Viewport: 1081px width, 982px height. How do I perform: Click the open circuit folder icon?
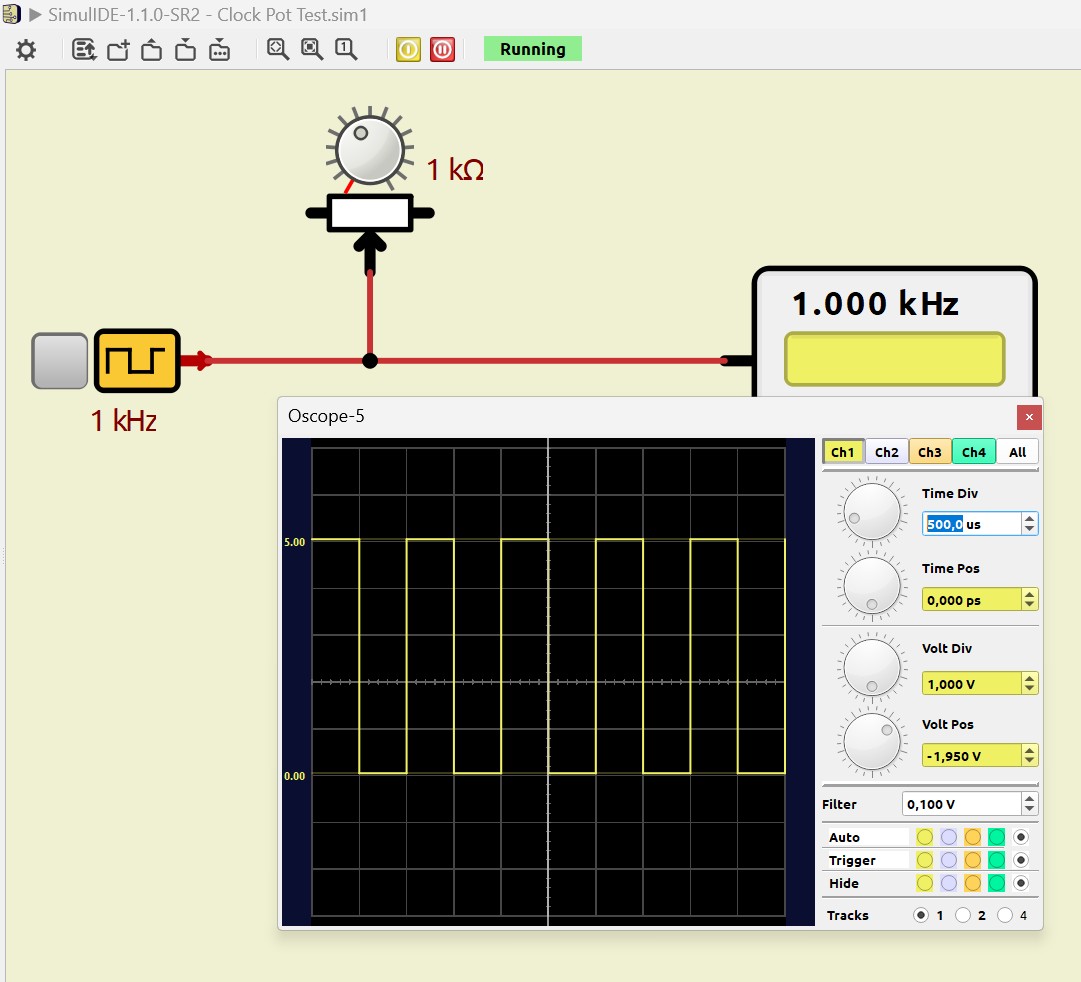(152, 50)
